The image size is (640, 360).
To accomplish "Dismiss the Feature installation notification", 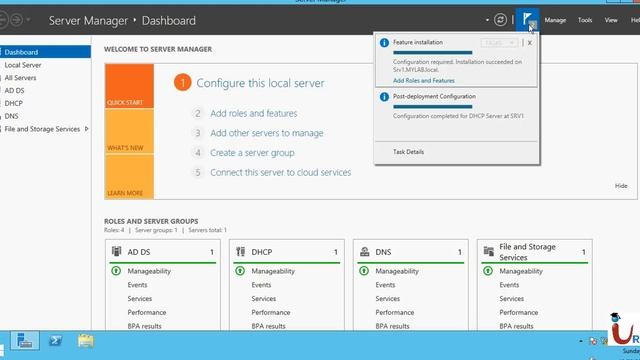I will point(530,42).
